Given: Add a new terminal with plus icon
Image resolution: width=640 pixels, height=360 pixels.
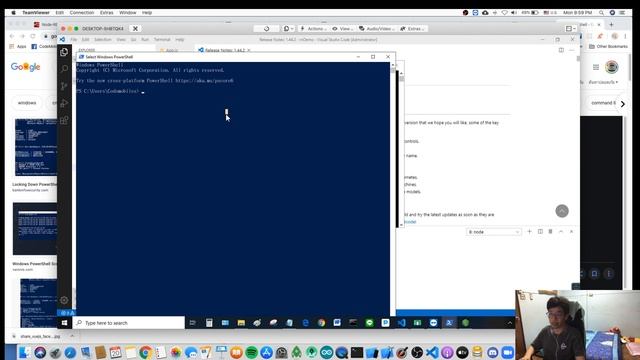Looking at the screenshot, I should click(x=529, y=231).
